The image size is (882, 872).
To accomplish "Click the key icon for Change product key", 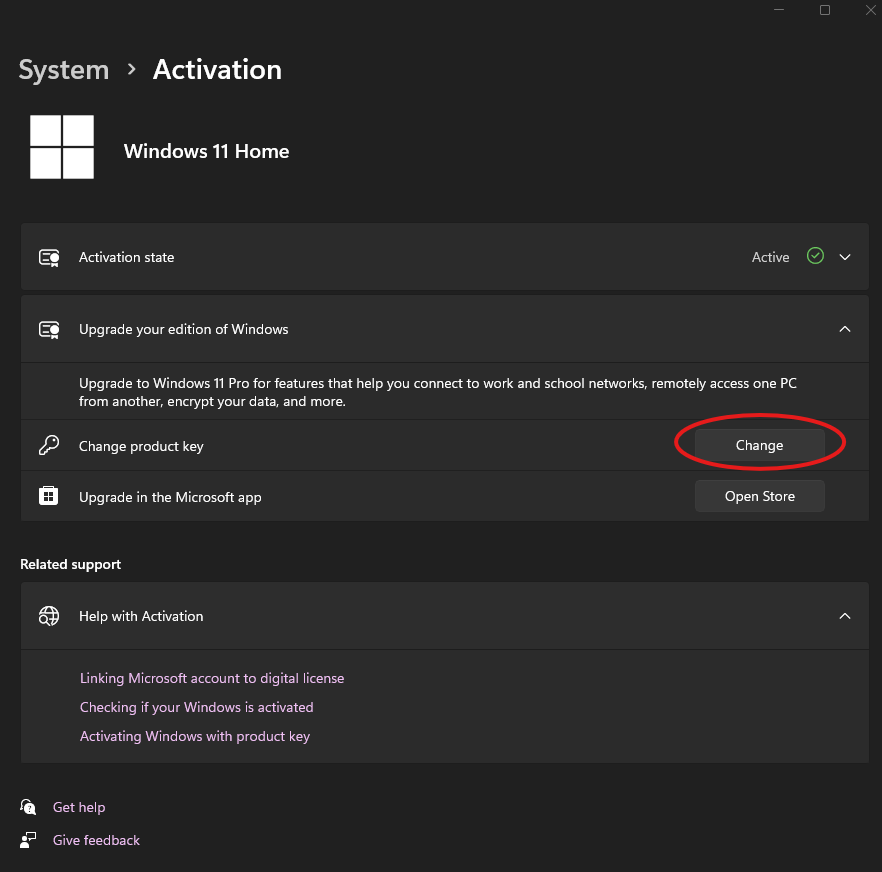I will pos(49,446).
